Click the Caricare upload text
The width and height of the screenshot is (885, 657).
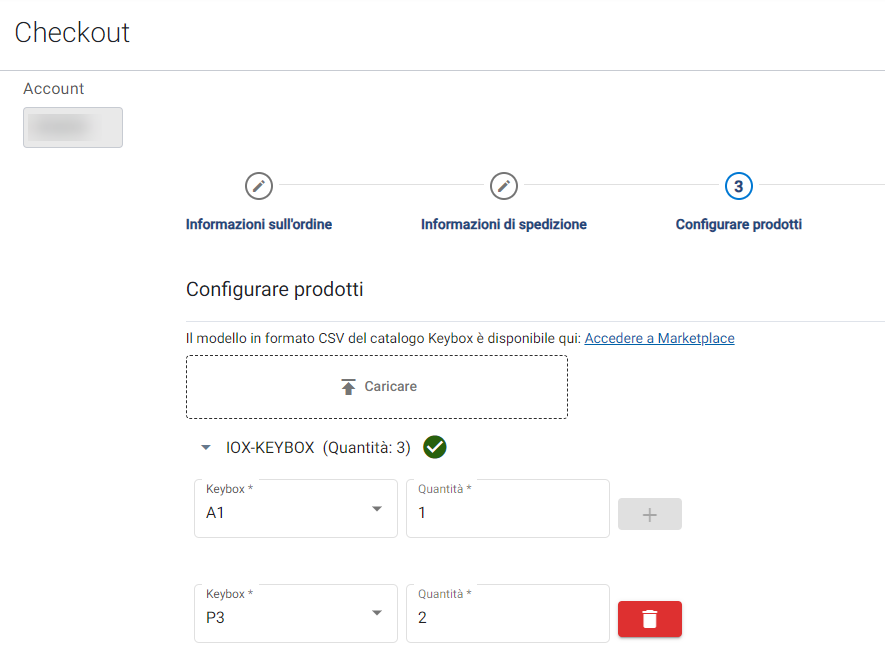pyautogui.click(x=390, y=387)
